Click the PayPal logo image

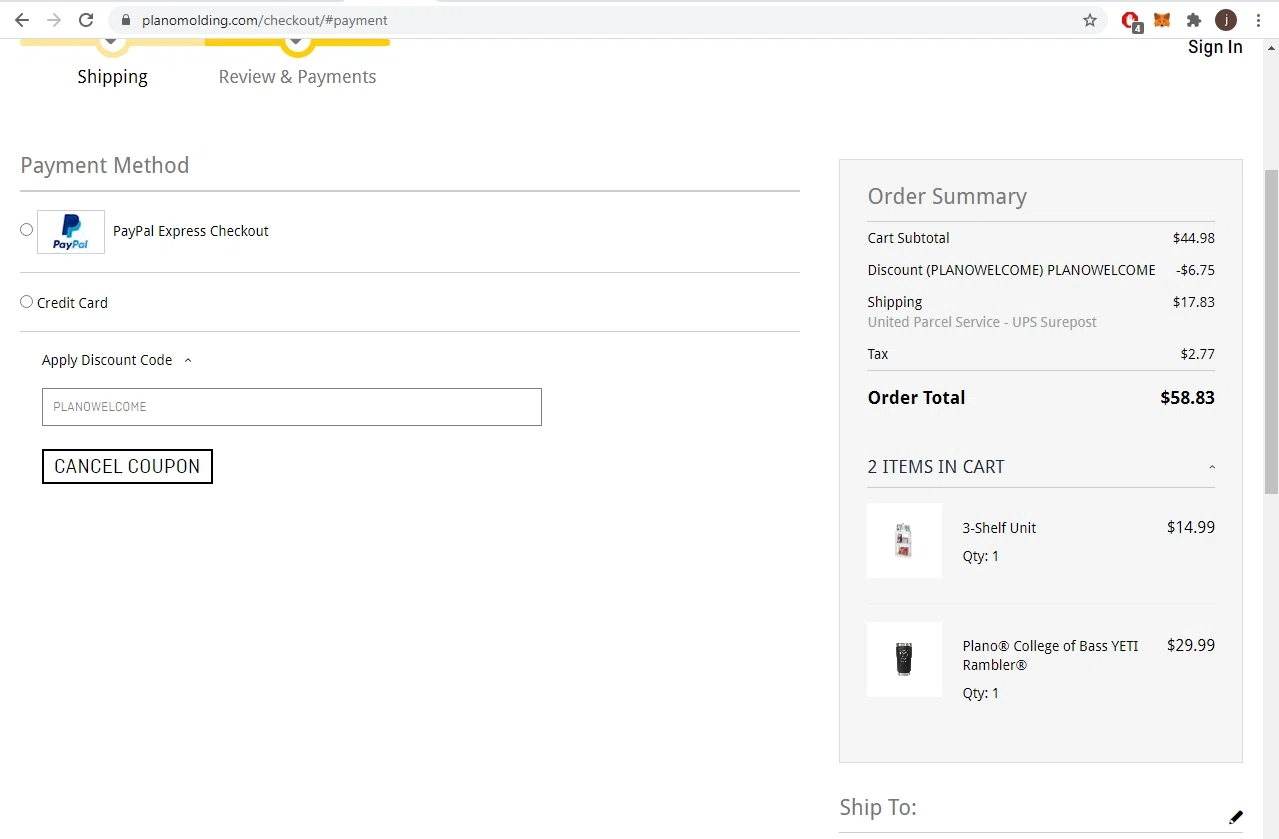[71, 232]
